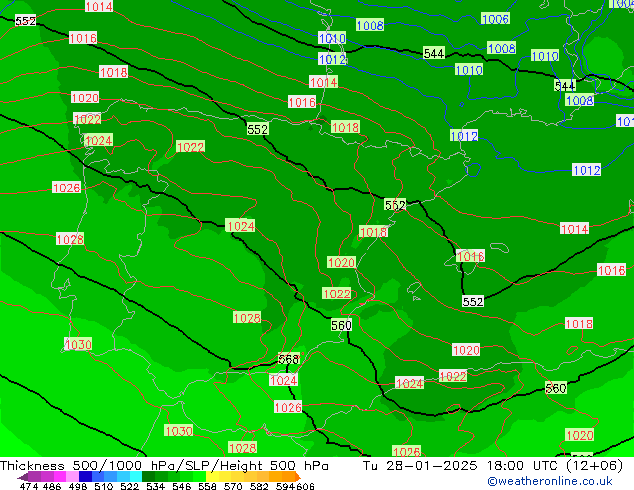The height and width of the screenshot is (490, 634).
Task: Click the dark blue swatch in the legend
Action: tap(85, 476)
